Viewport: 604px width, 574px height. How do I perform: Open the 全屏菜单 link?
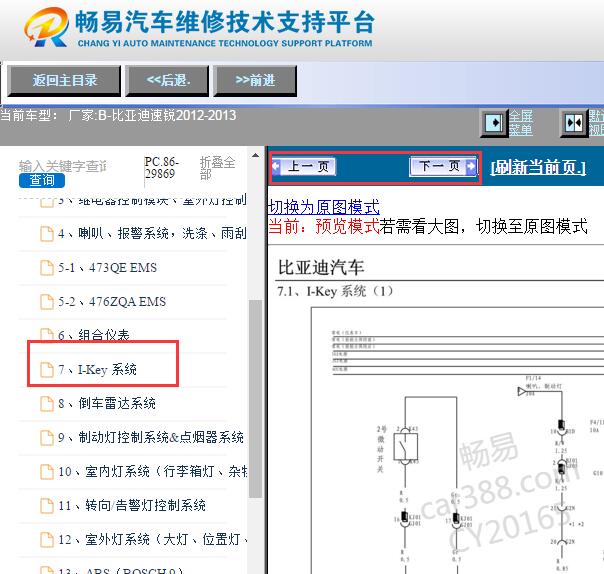pos(521,123)
